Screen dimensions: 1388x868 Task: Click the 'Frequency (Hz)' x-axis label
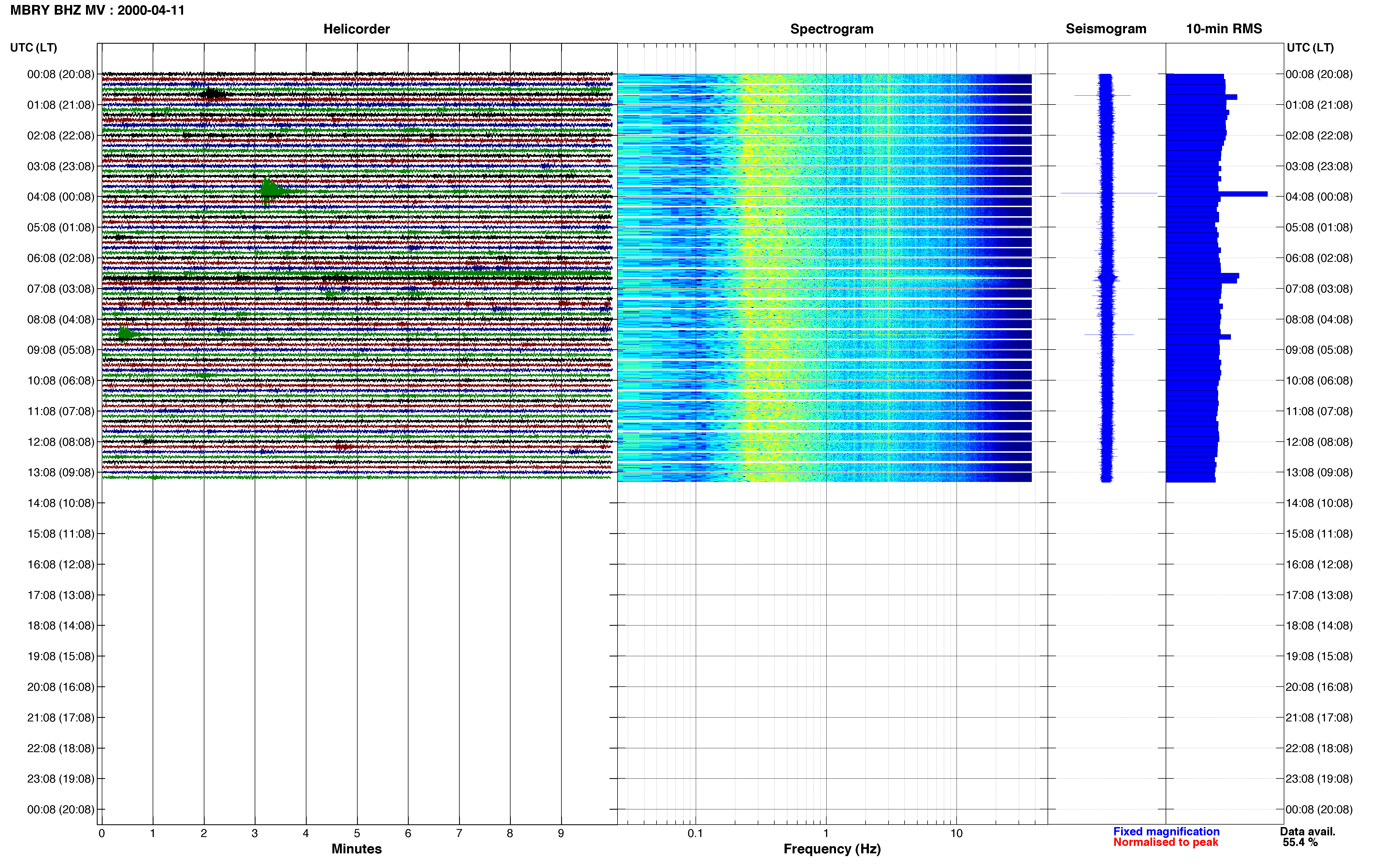832,849
